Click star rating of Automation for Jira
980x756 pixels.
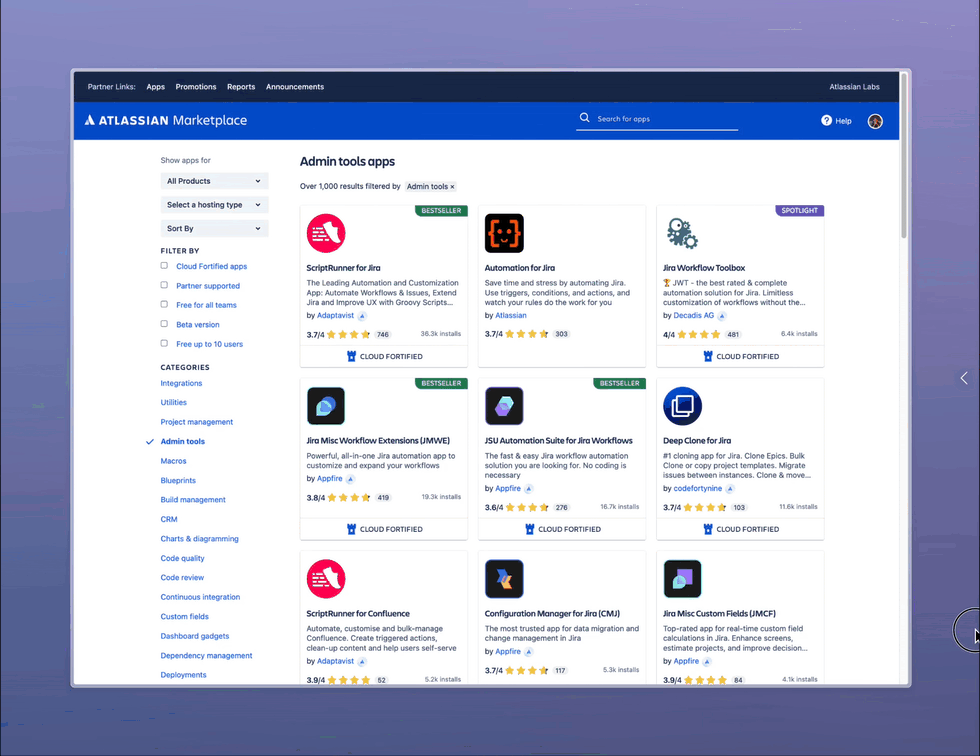tap(527, 334)
